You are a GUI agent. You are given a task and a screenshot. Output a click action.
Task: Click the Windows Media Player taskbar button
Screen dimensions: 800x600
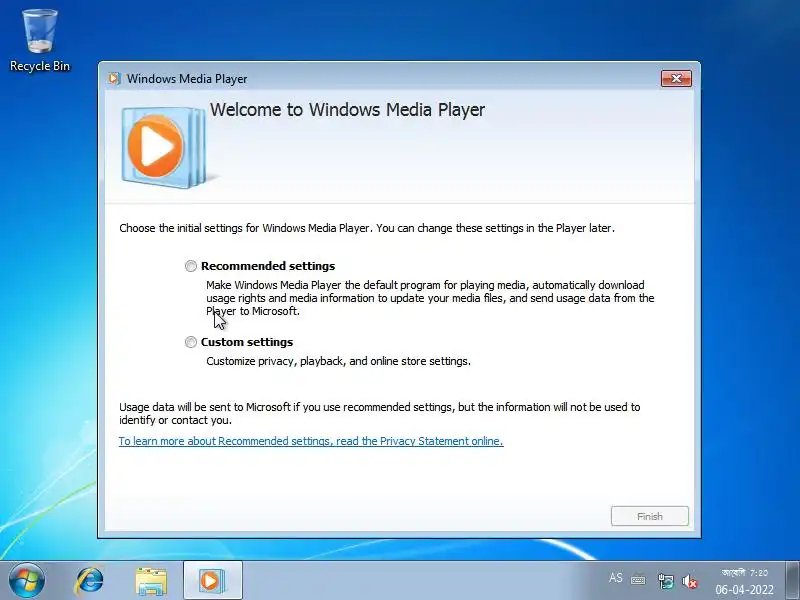point(212,581)
